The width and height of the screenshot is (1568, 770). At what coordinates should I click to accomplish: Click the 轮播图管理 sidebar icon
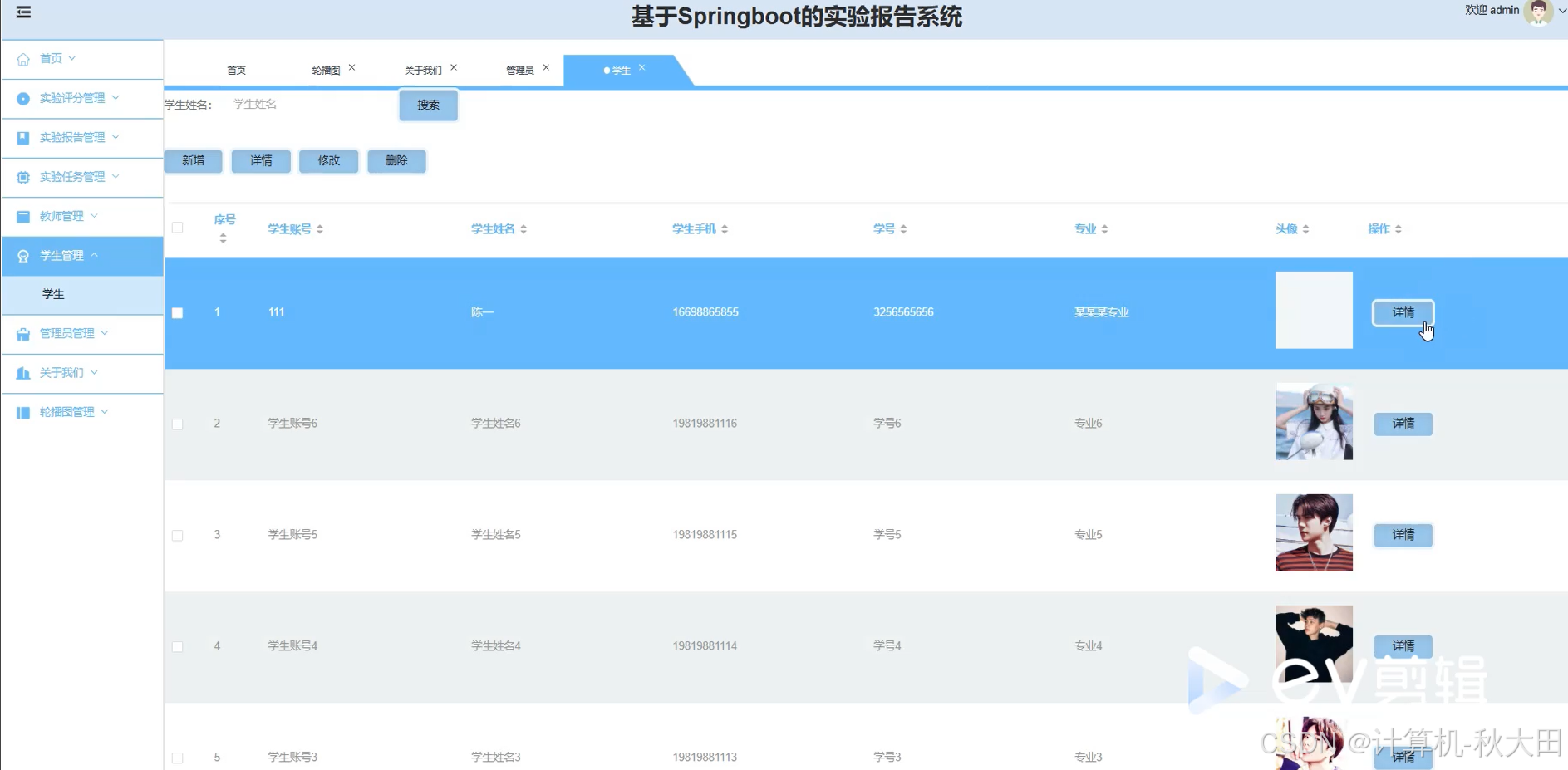coord(22,411)
